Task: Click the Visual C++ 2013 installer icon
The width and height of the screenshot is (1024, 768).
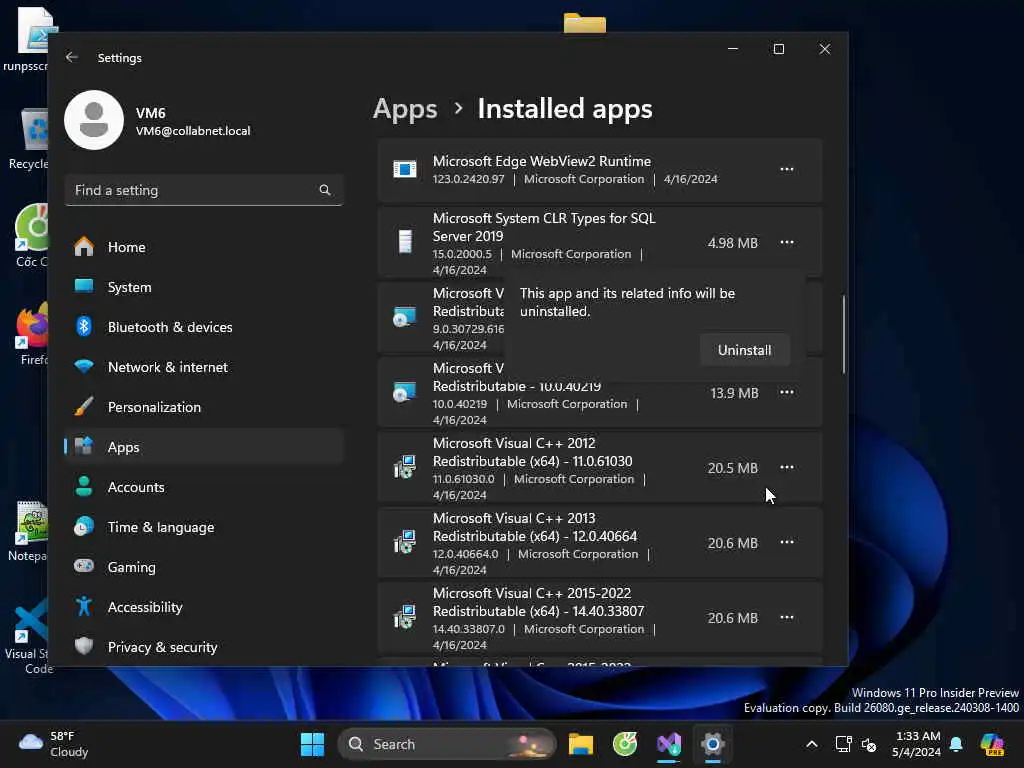Action: pos(405,543)
